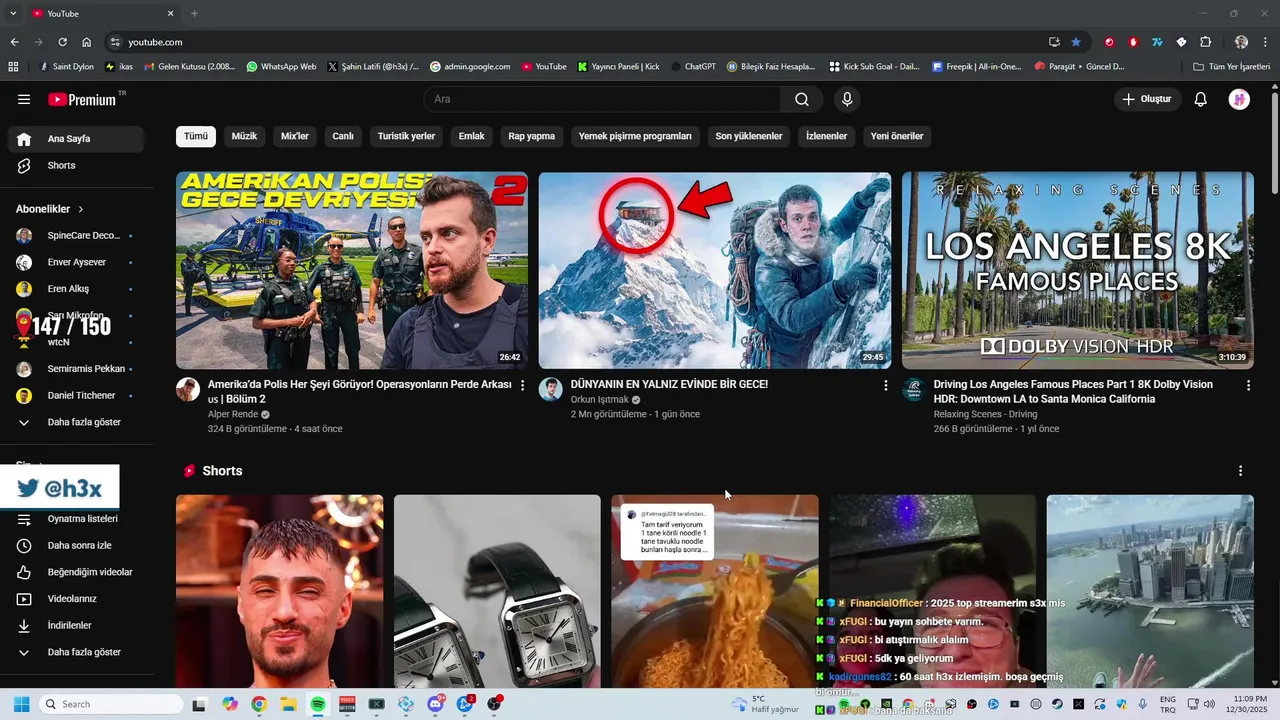The height and width of the screenshot is (720, 1280).
Task: Start voice search with the microphone
Action: [x=847, y=99]
